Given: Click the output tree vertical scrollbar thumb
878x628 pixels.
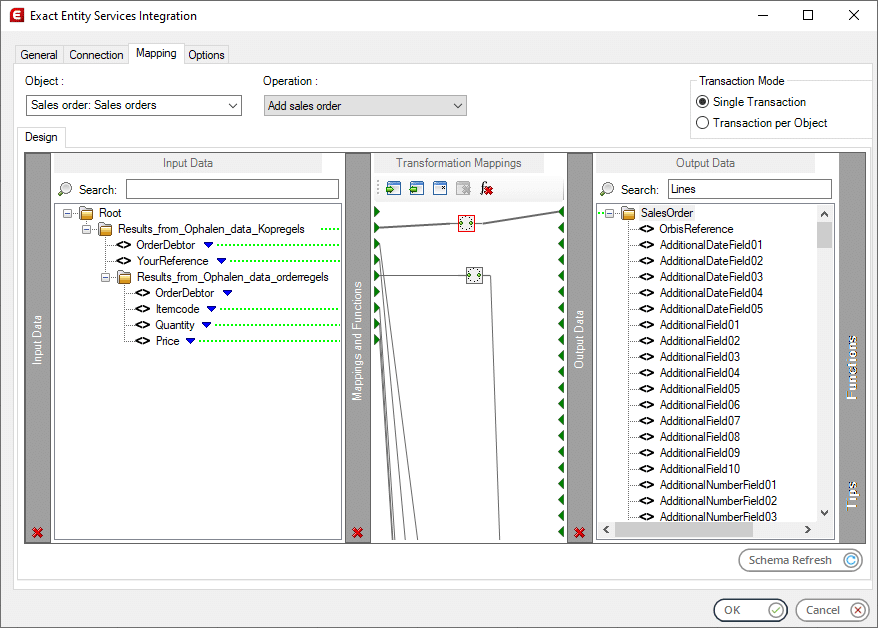Looking at the screenshot, I should click(824, 235).
